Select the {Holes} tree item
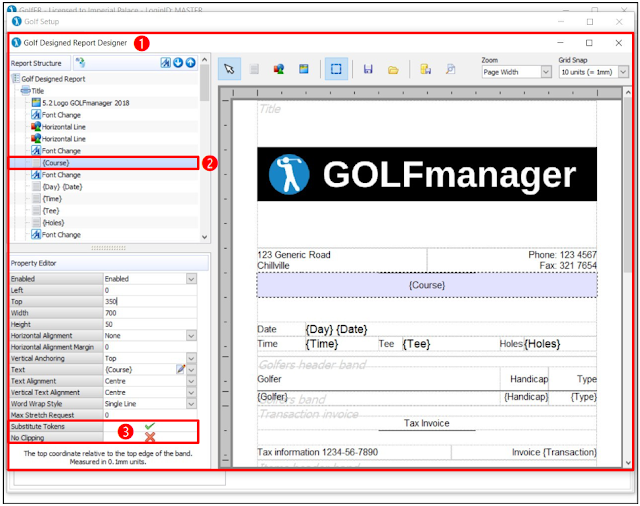 (x=53, y=223)
